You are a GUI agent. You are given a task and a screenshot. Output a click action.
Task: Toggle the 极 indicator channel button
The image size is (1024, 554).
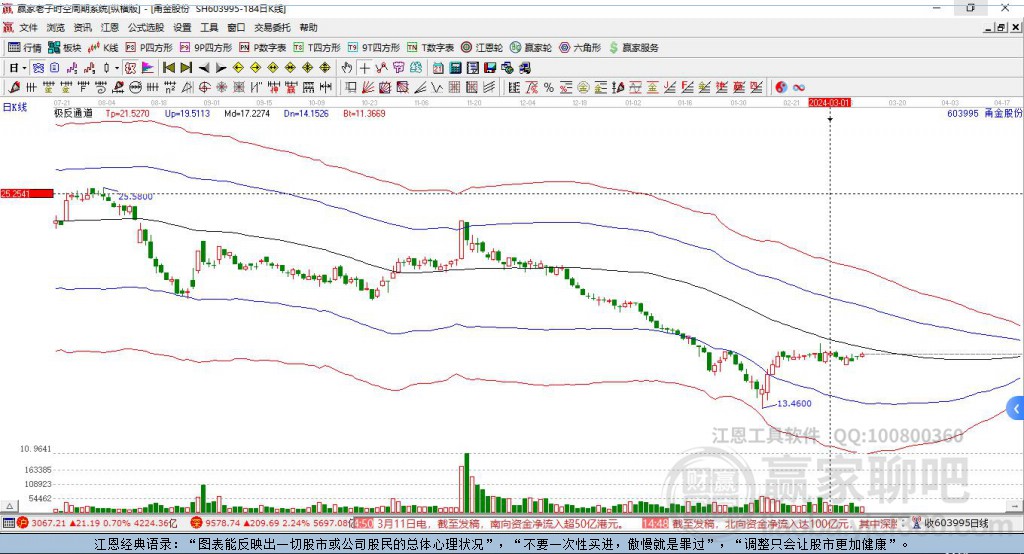coord(131,67)
